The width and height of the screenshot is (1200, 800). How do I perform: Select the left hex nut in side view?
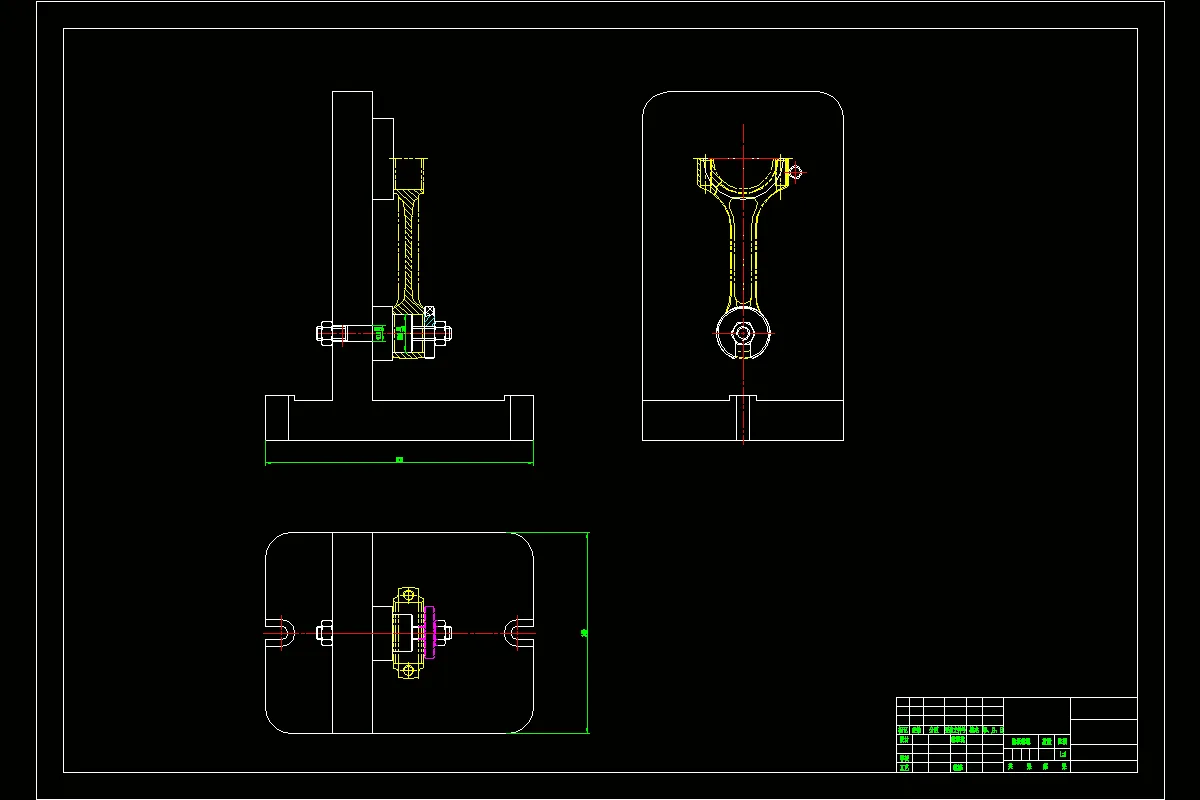pyautogui.click(x=325, y=333)
